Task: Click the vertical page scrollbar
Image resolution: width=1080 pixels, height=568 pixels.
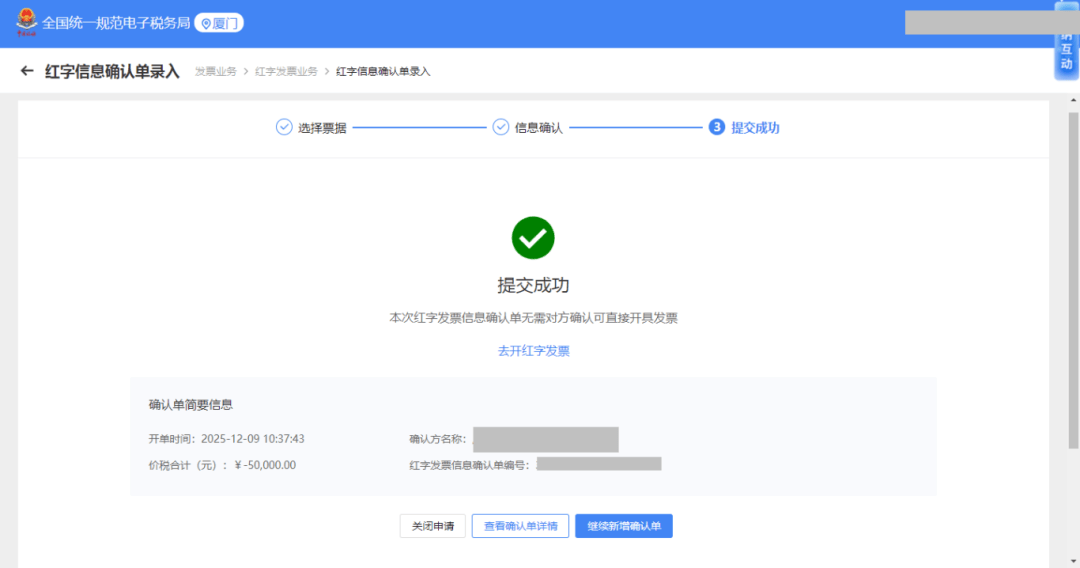Action: [1073, 300]
